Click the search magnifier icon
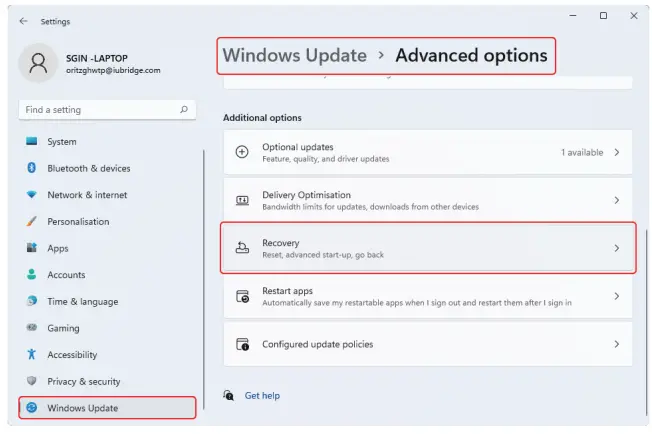652x434 pixels. [184, 109]
